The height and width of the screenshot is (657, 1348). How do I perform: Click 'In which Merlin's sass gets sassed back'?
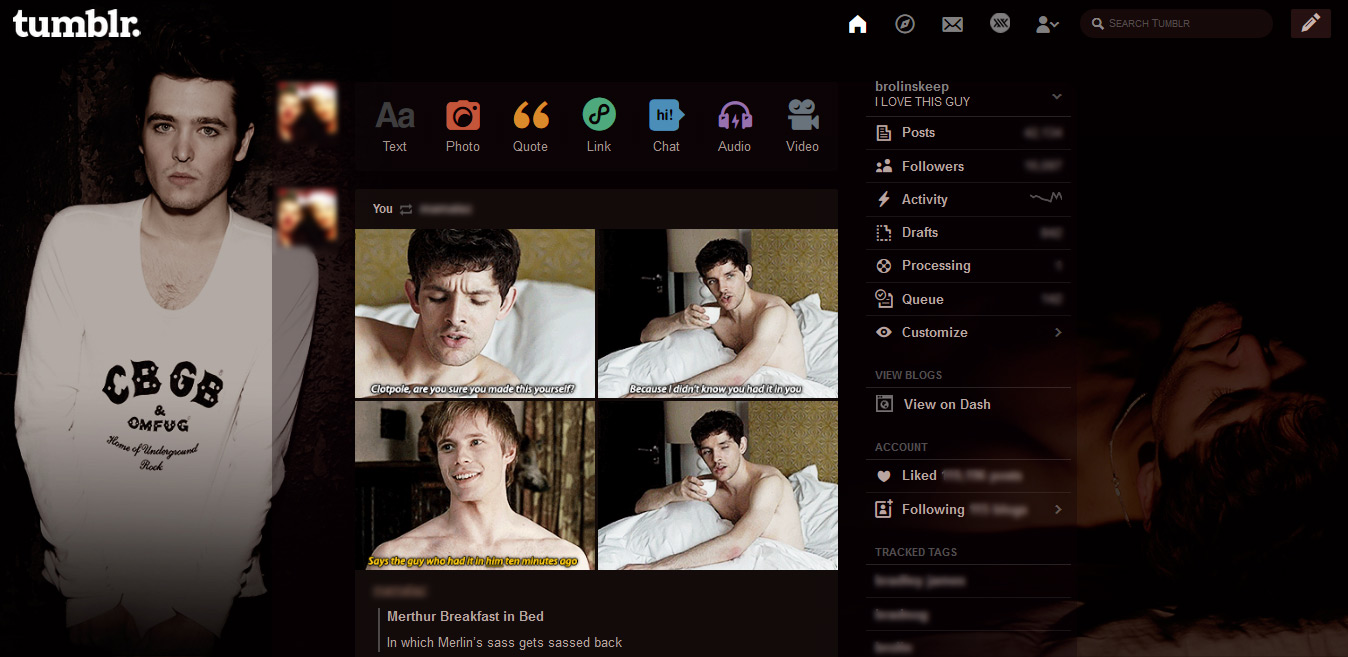(x=504, y=642)
